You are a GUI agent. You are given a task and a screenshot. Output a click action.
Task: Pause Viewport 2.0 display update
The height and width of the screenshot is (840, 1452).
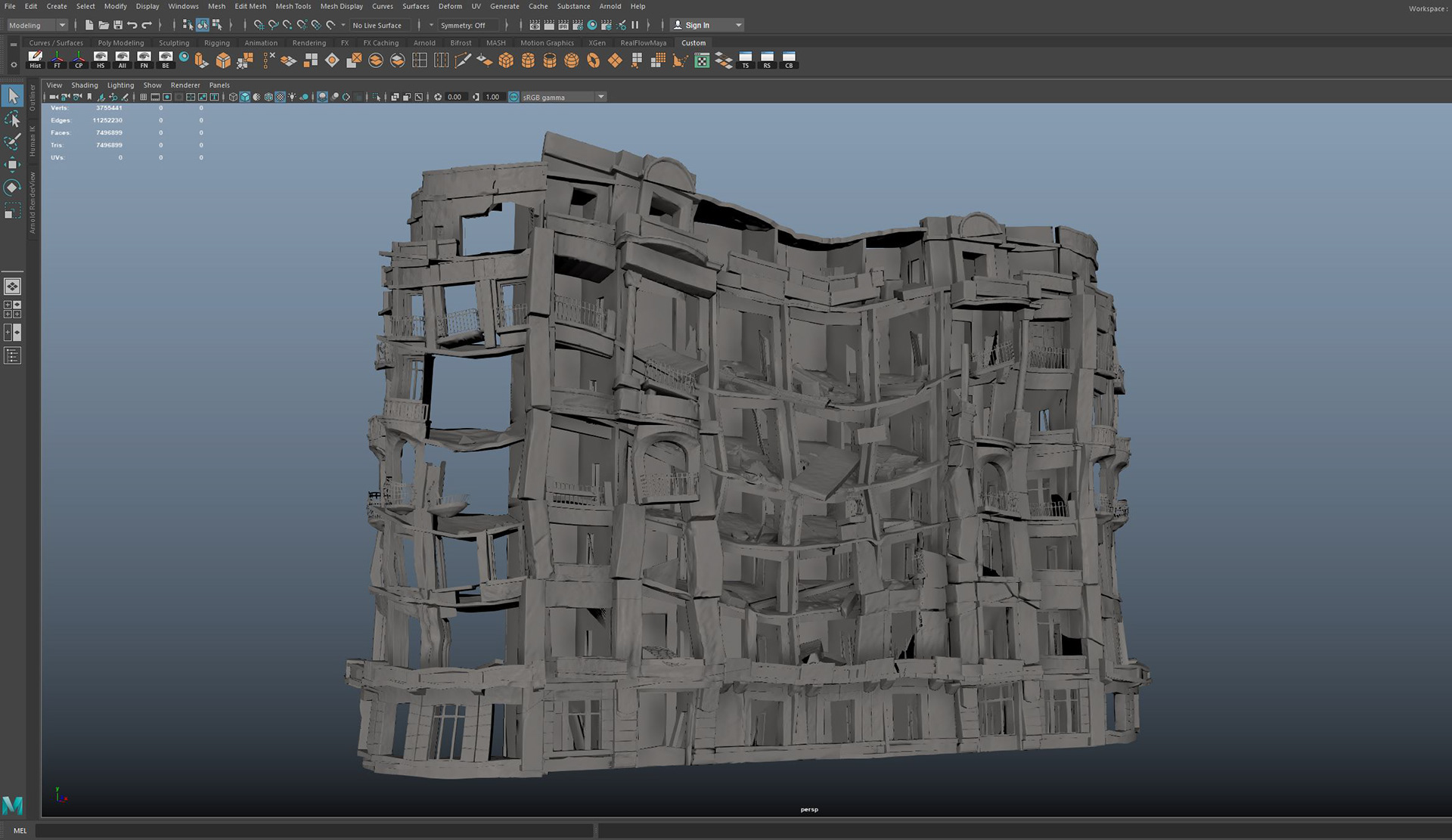tap(635, 25)
